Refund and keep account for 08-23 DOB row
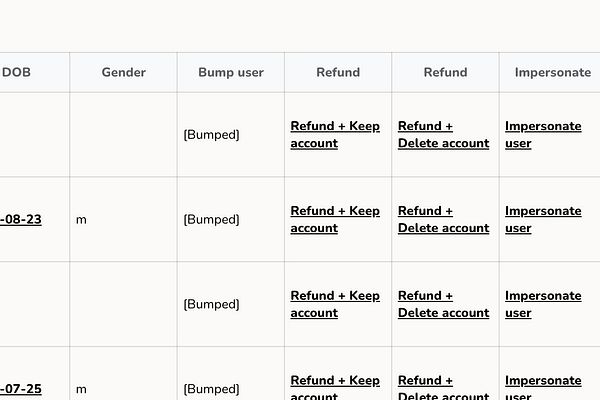Viewport: 600px width, 400px height. point(335,220)
